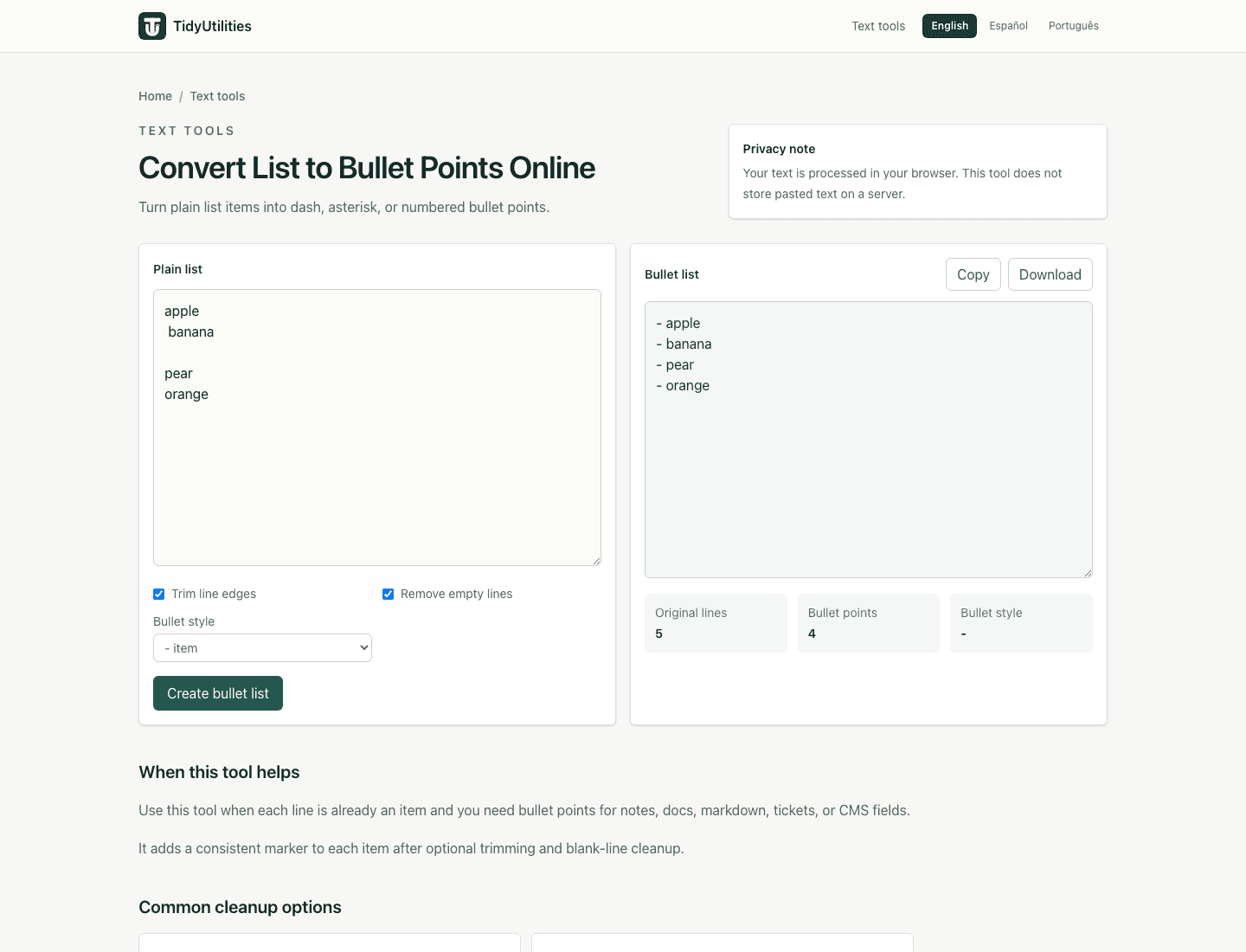The width and height of the screenshot is (1246, 952).
Task: Grab the Bullet list output resize handle
Action: click(1088, 573)
